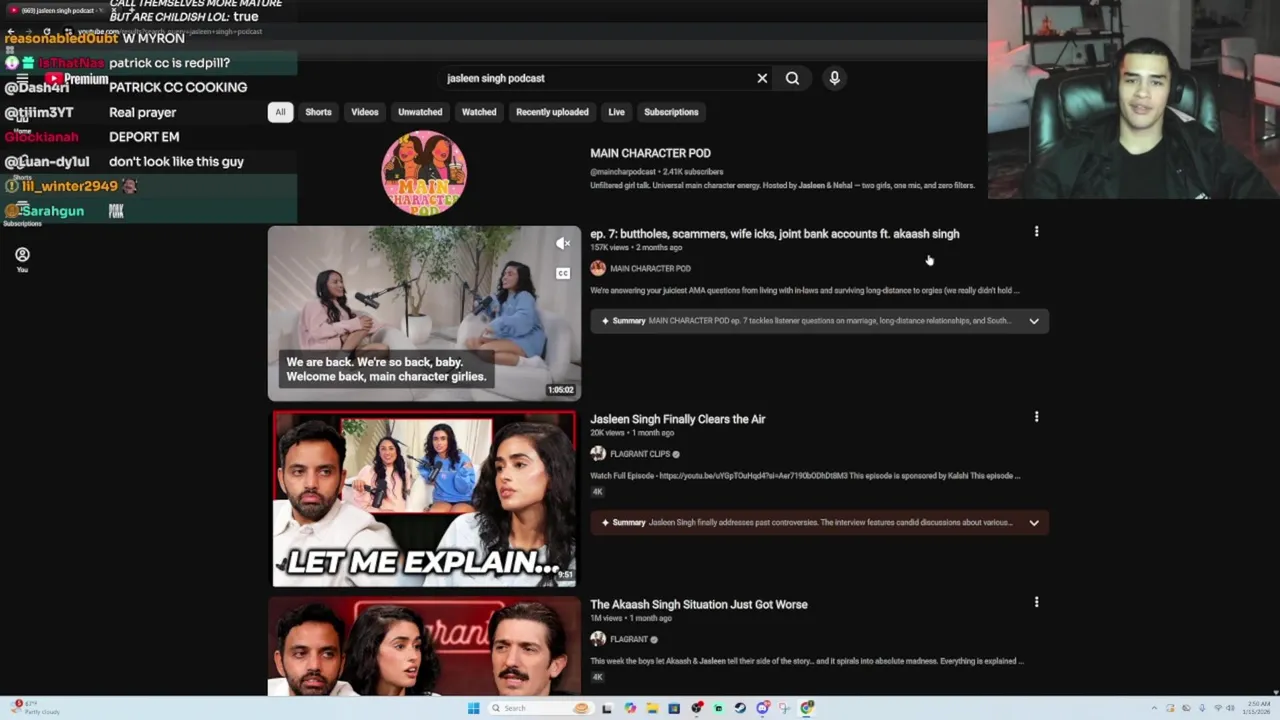Open the LET ME EXPLAIN thumbnail
Image resolution: width=1280 pixels, height=720 pixels.
[424, 498]
